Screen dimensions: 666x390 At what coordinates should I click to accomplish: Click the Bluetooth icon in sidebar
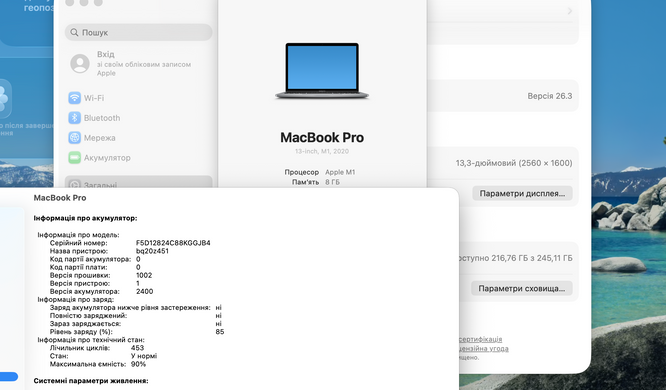[x=74, y=118]
